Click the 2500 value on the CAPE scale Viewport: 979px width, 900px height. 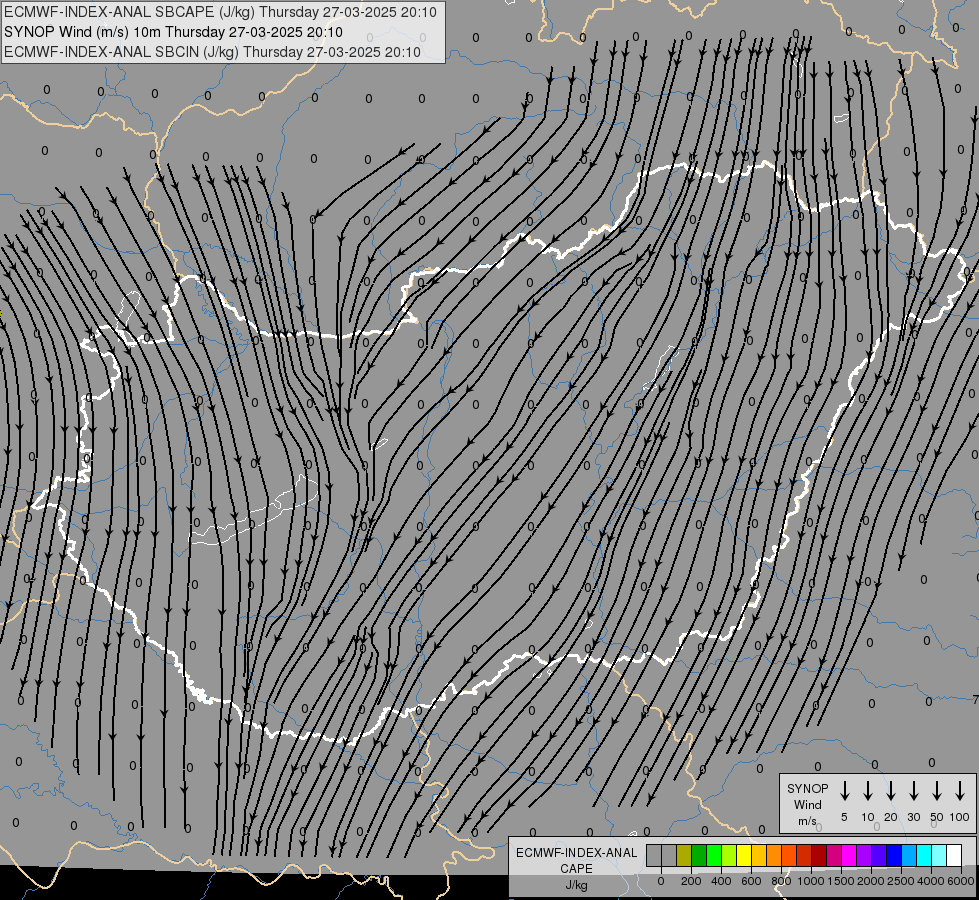[x=901, y=881]
